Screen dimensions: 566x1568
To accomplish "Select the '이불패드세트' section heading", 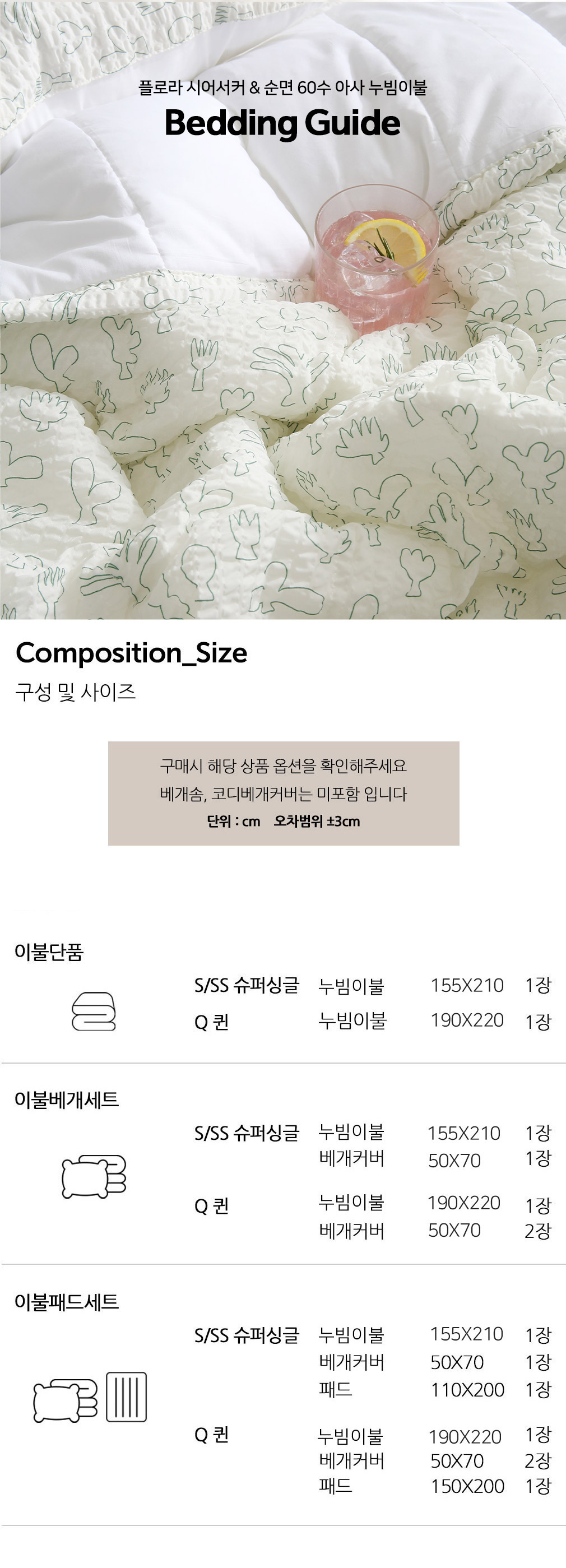I will [x=66, y=1302].
